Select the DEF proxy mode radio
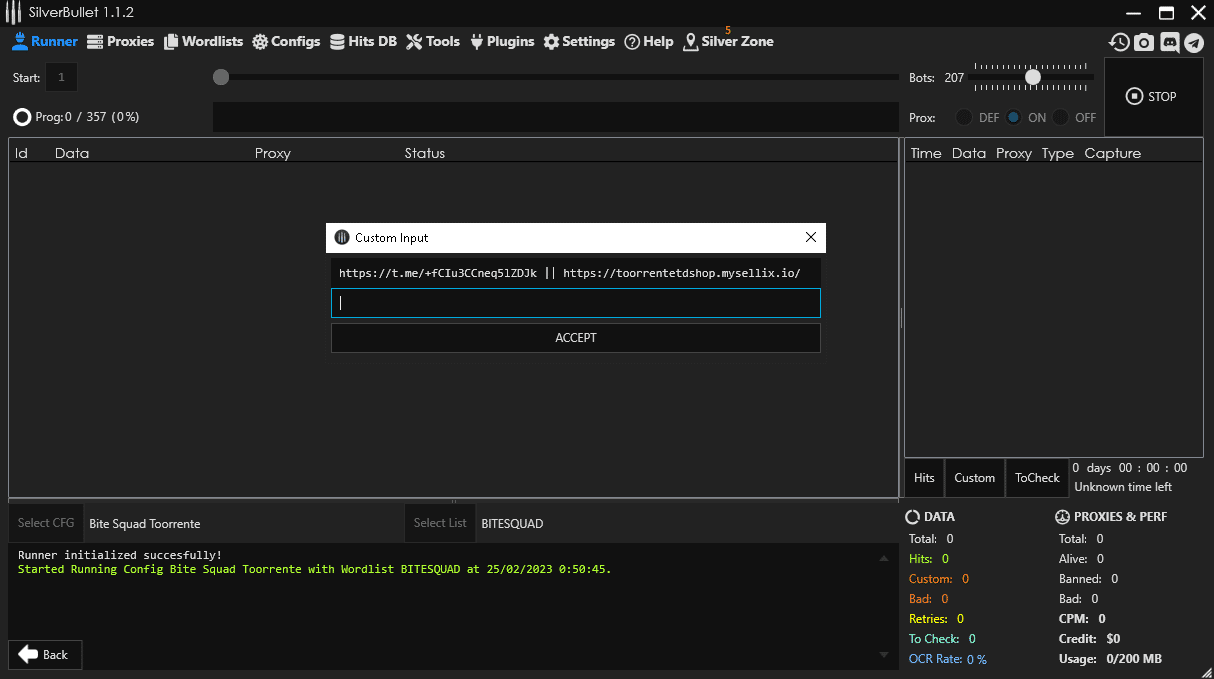This screenshot has height=679, width=1214. pyautogui.click(x=964, y=117)
